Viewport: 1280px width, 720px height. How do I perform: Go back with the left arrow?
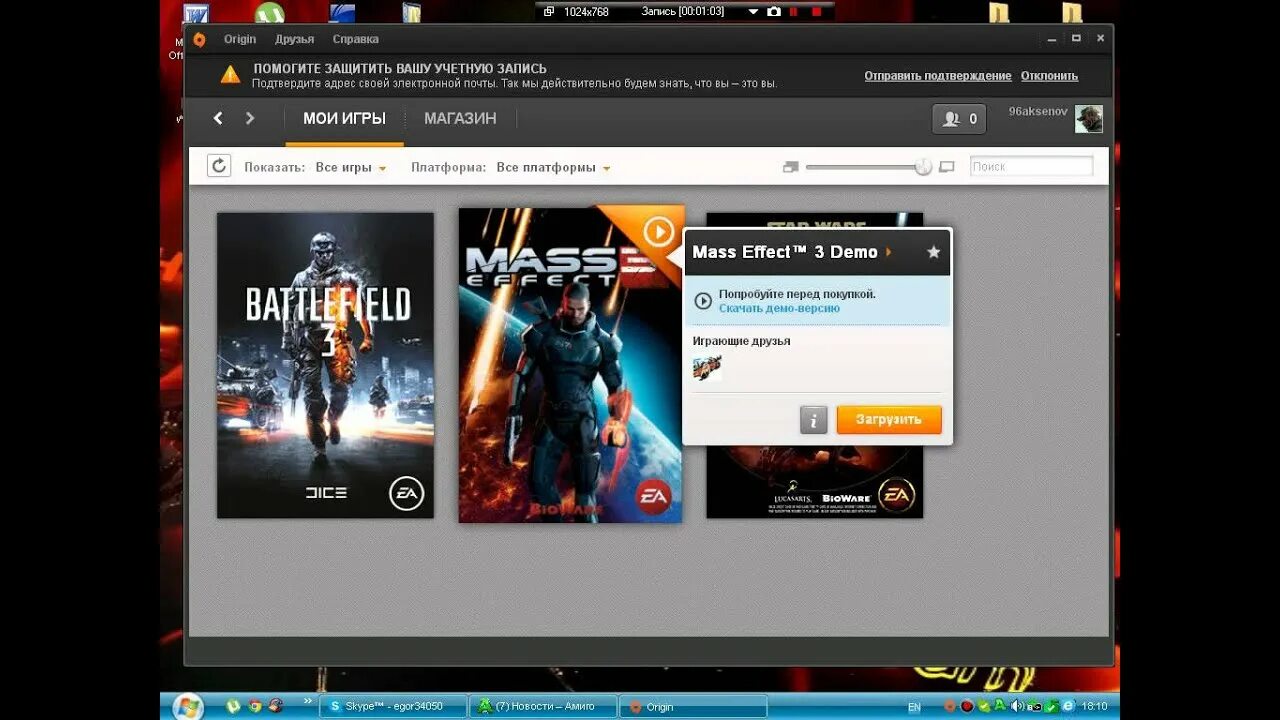[218, 118]
